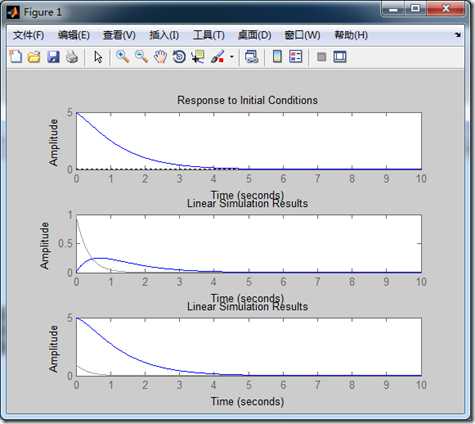Select the 'Response to Initial Conditions' title
The width and height of the screenshot is (475, 424).
tap(247, 100)
